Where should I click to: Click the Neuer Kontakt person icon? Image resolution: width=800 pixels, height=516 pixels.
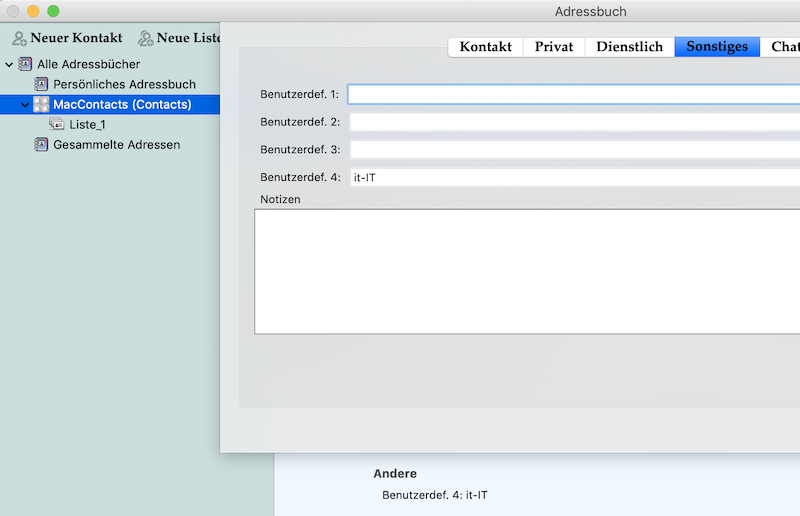tap(19, 38)
